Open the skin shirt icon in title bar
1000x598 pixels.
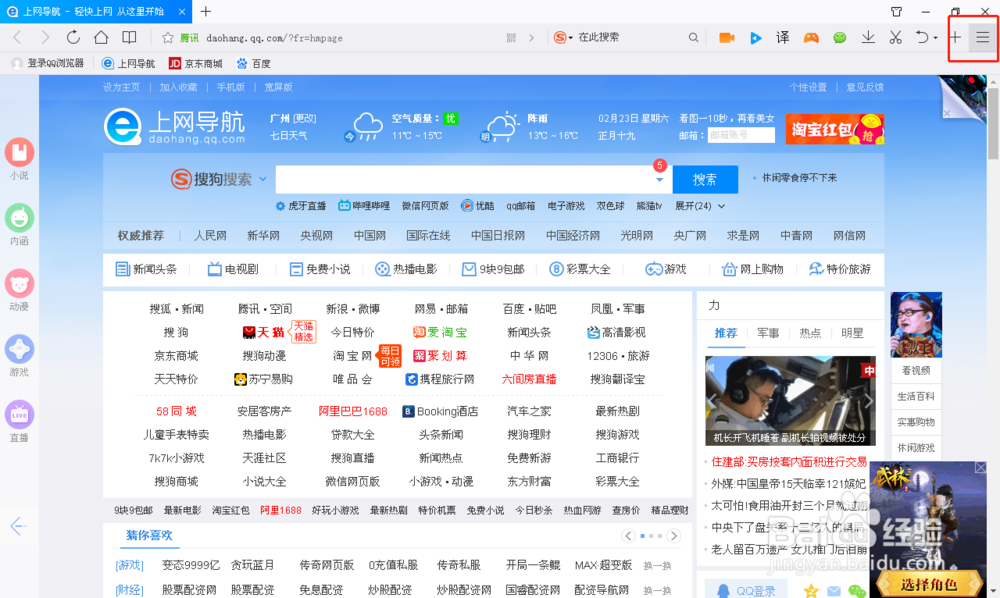(x=896, y=11)
